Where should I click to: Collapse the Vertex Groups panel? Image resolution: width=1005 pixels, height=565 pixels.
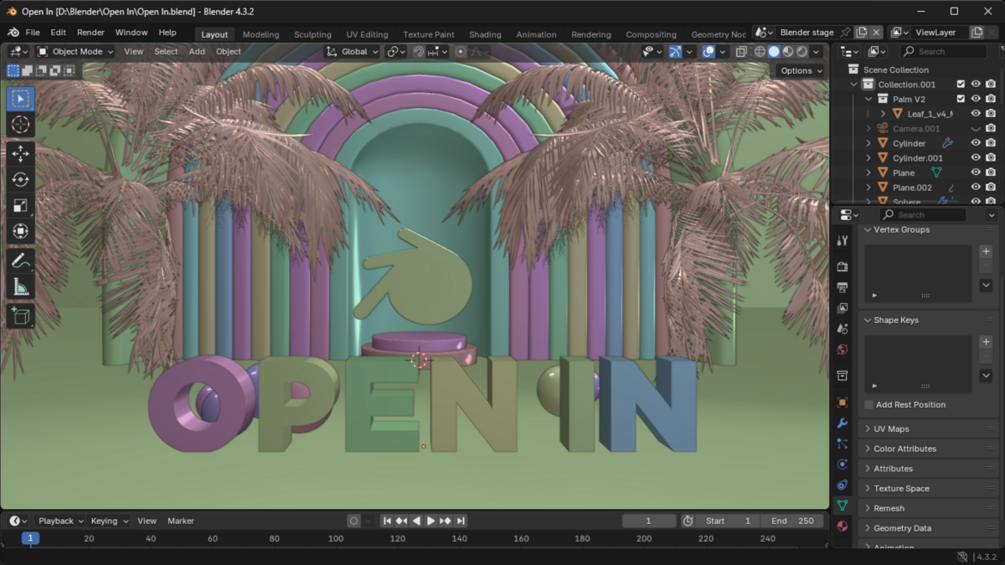[x=900, y=230]
